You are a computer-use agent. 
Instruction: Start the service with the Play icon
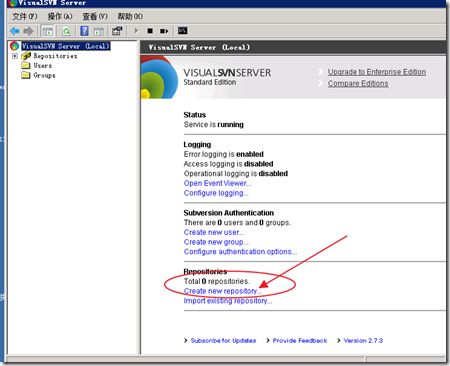(x=136, y=31)
